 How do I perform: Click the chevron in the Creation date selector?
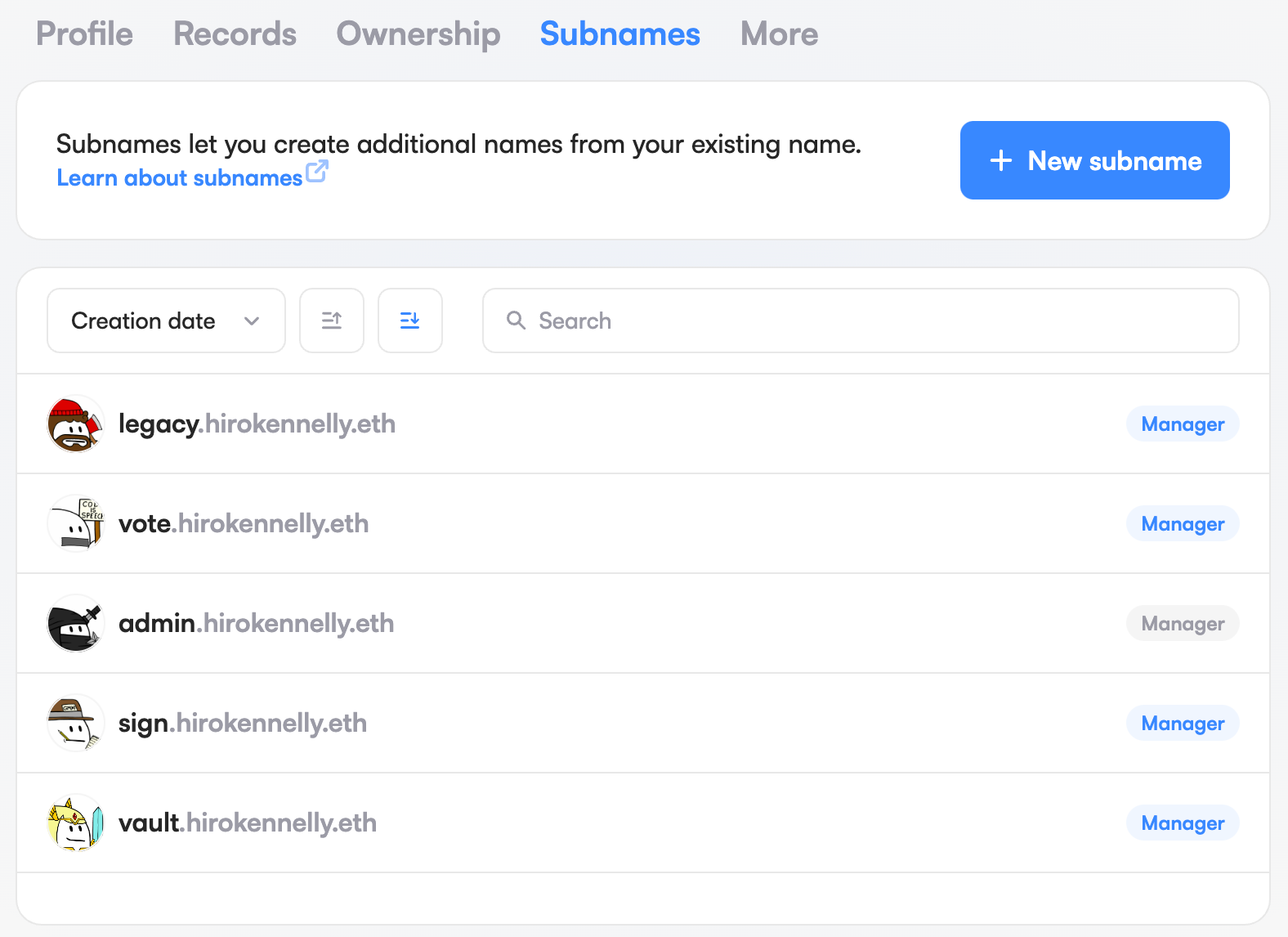pos(252,321)
